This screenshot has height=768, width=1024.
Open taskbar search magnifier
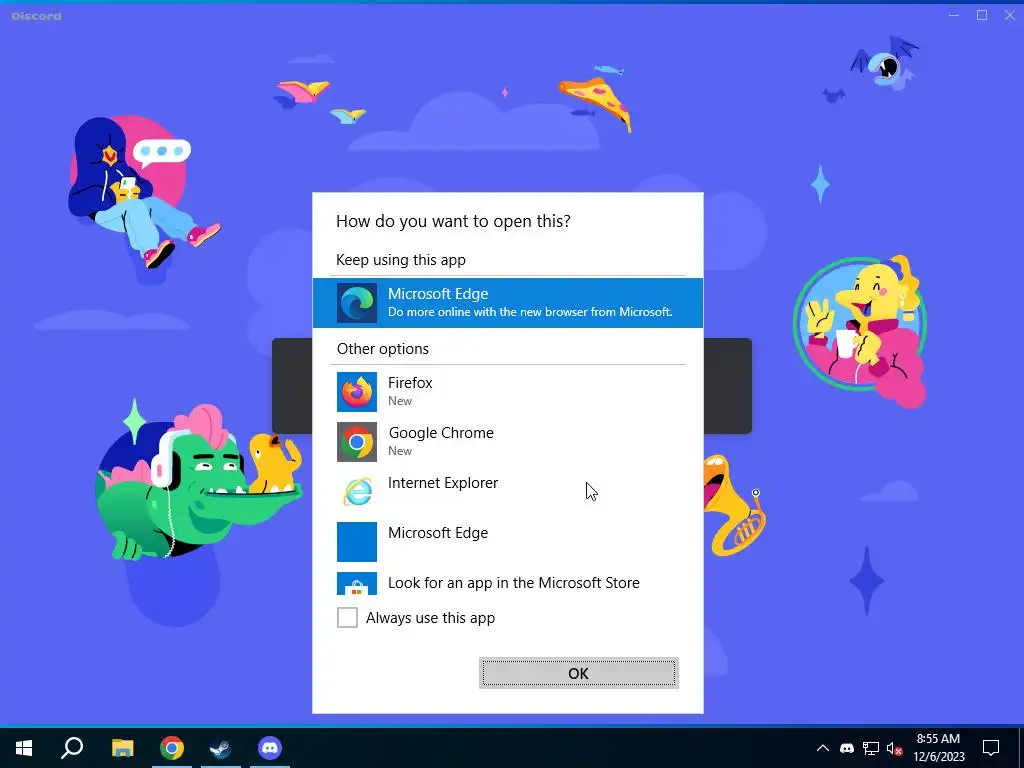(72, 748)
